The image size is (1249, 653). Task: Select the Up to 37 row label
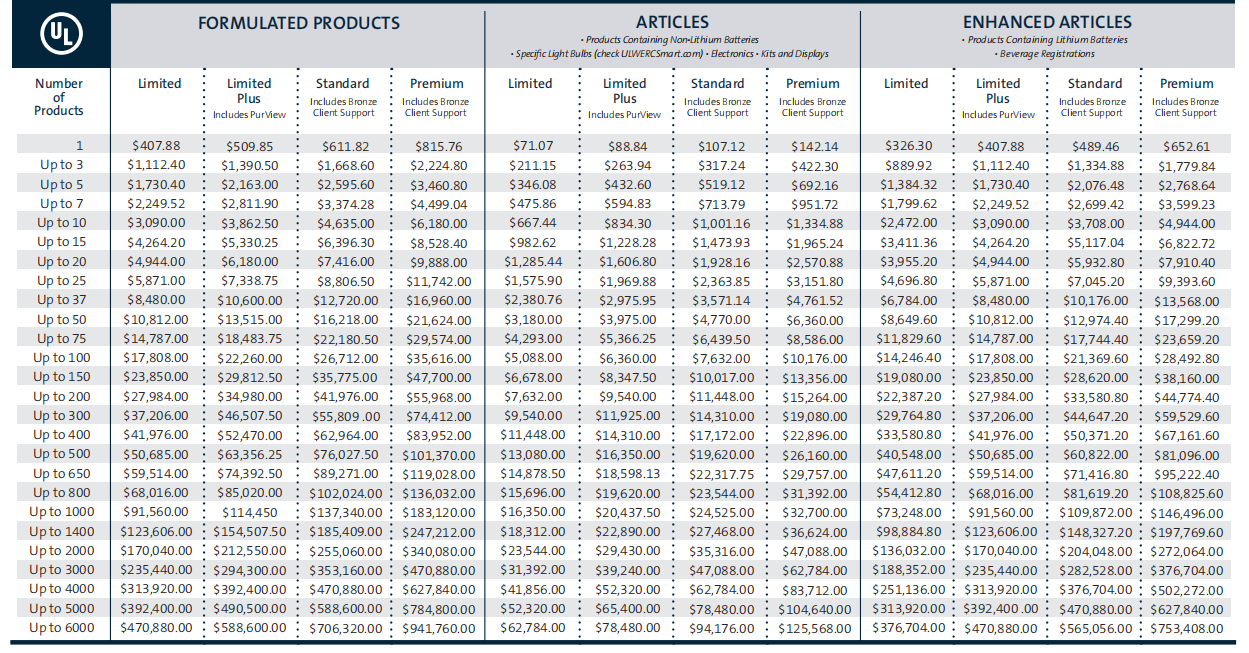pos(62,300)
